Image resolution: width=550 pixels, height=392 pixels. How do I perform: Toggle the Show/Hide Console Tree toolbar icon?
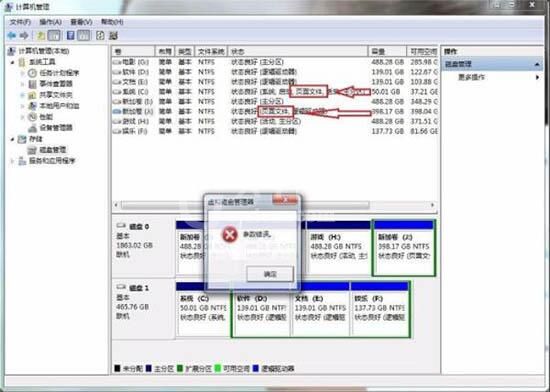click(x=54, y=35)
